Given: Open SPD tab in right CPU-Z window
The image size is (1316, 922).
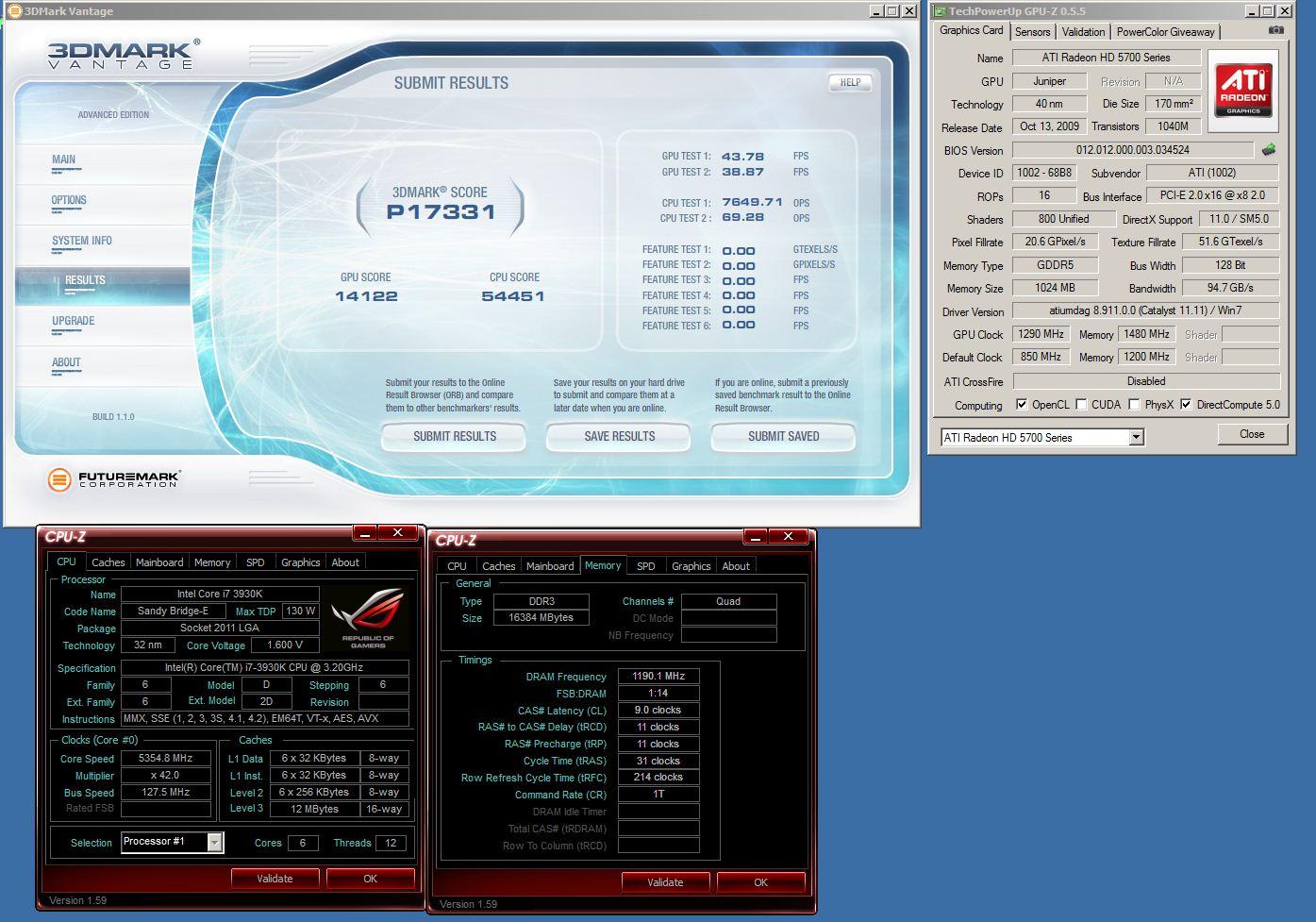Looking at the screenshot, I should pos(646,566).
